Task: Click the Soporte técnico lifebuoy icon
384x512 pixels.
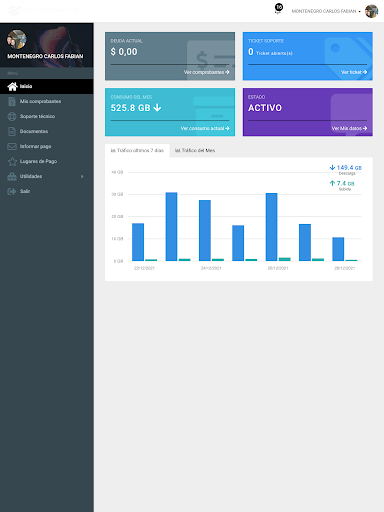Action: pos(12,116)
